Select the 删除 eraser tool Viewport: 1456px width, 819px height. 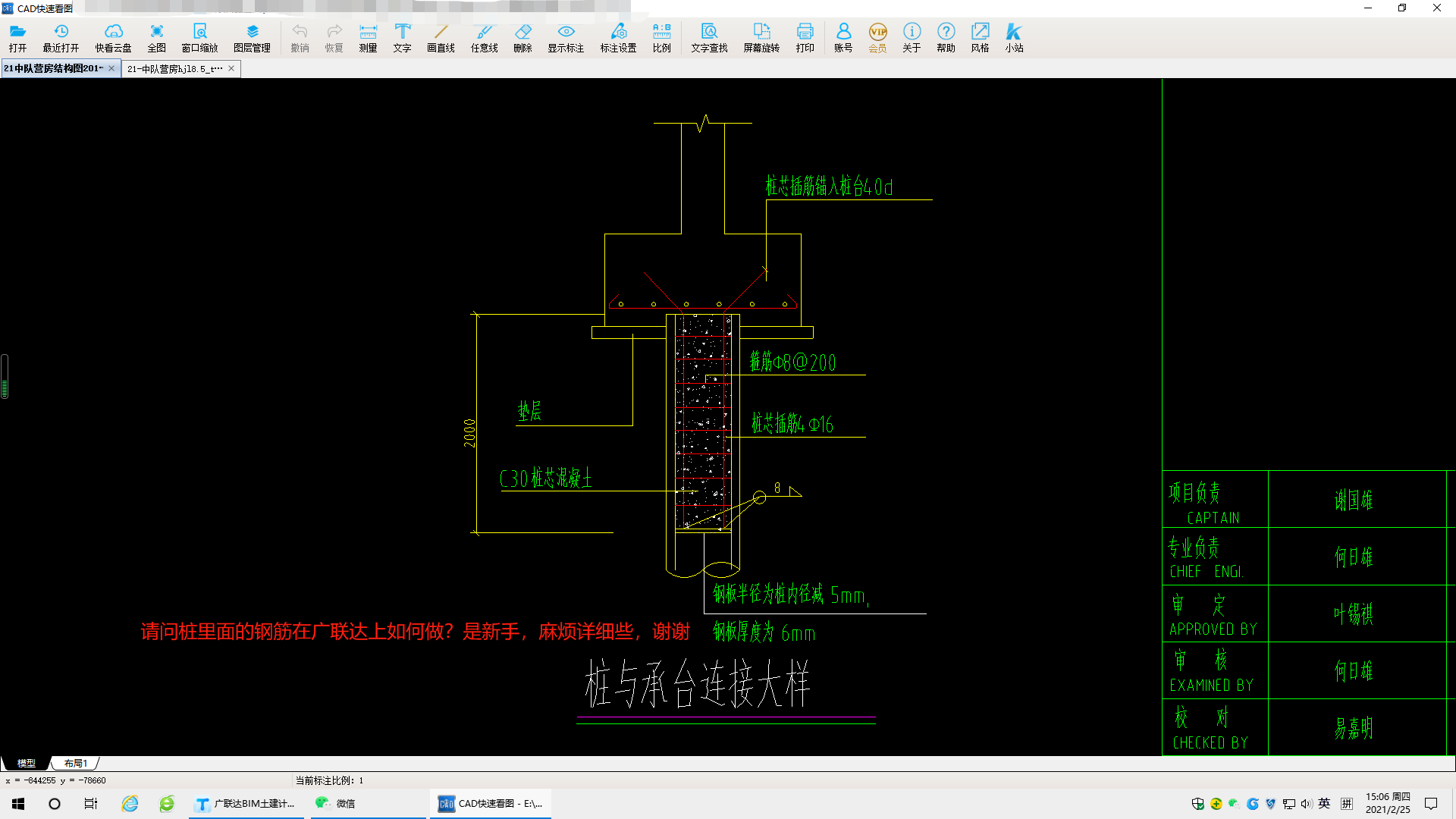pos(522,37)
